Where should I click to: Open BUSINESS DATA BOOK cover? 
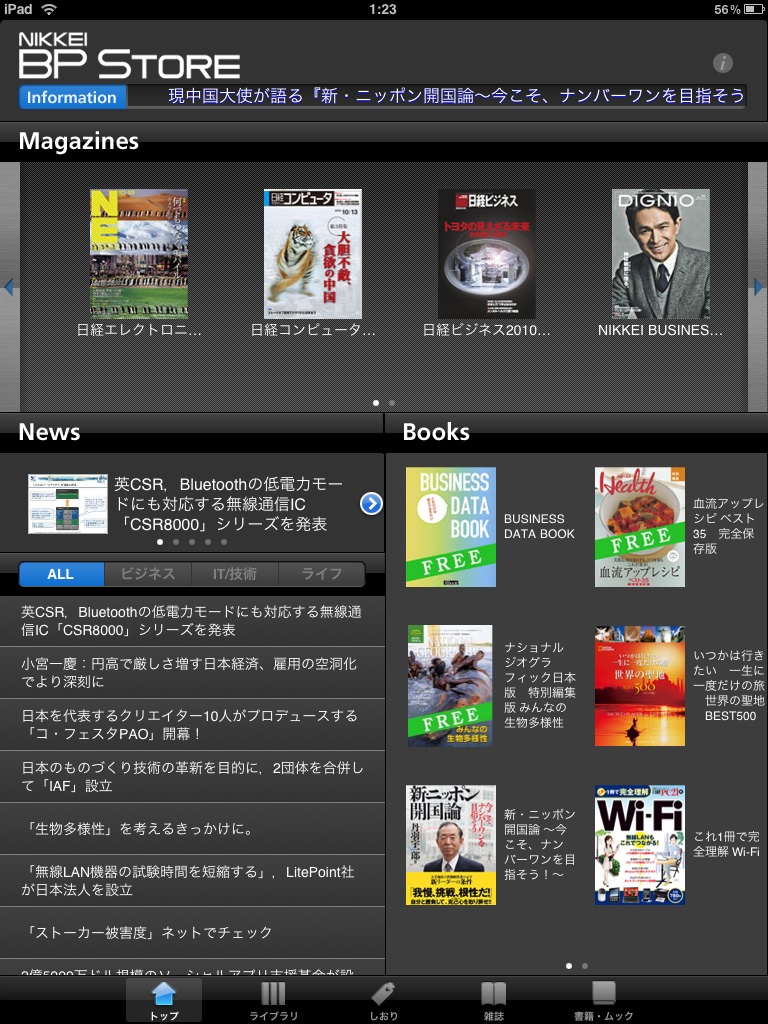(451, 527)
